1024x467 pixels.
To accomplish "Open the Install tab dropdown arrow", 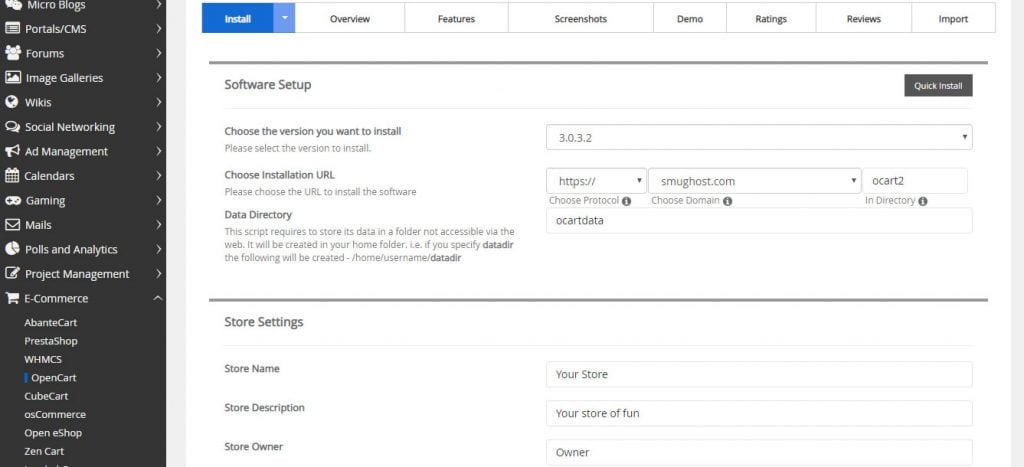I will [284, 18].
